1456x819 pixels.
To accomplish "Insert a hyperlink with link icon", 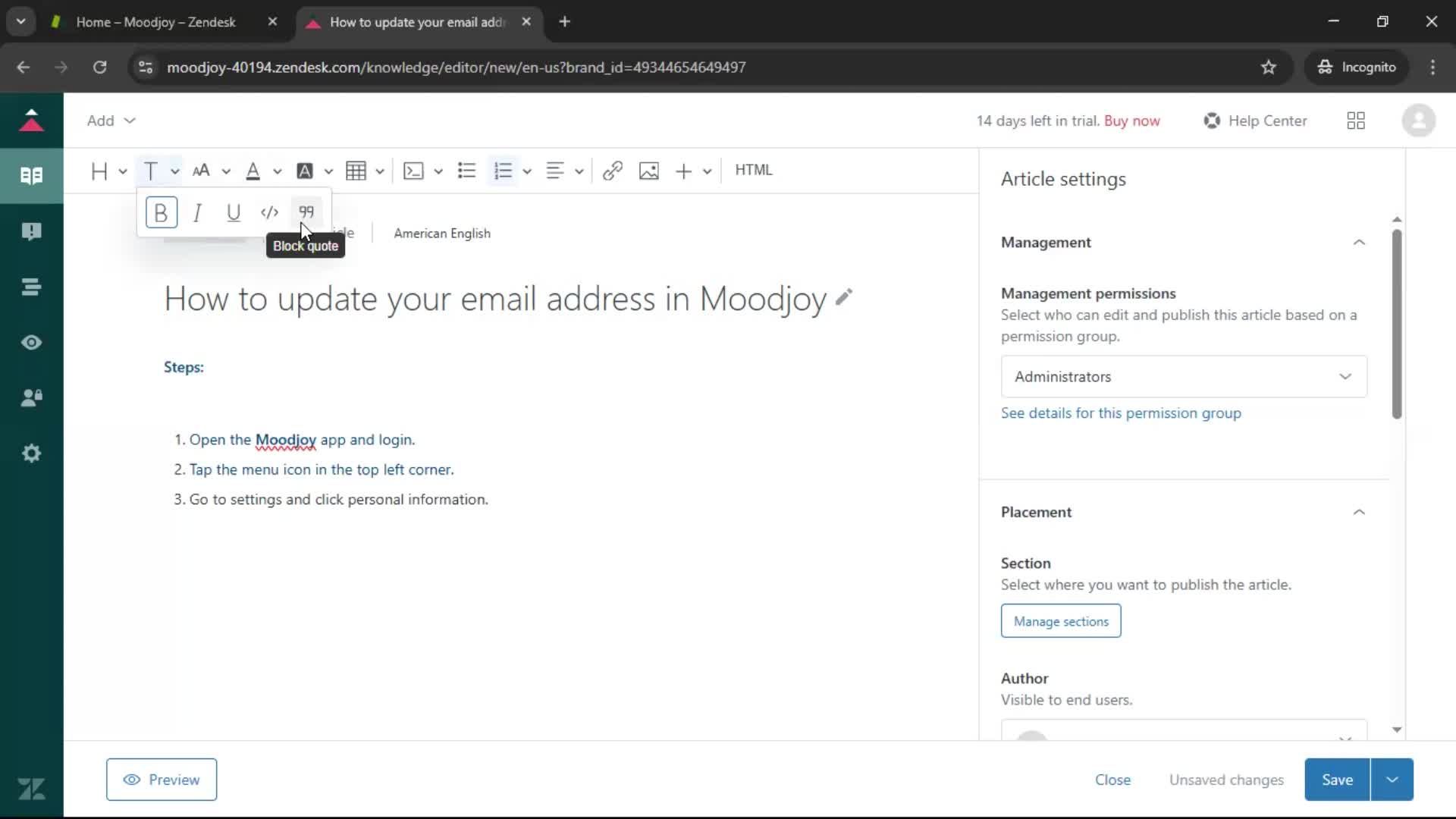I will click(613, 171).
